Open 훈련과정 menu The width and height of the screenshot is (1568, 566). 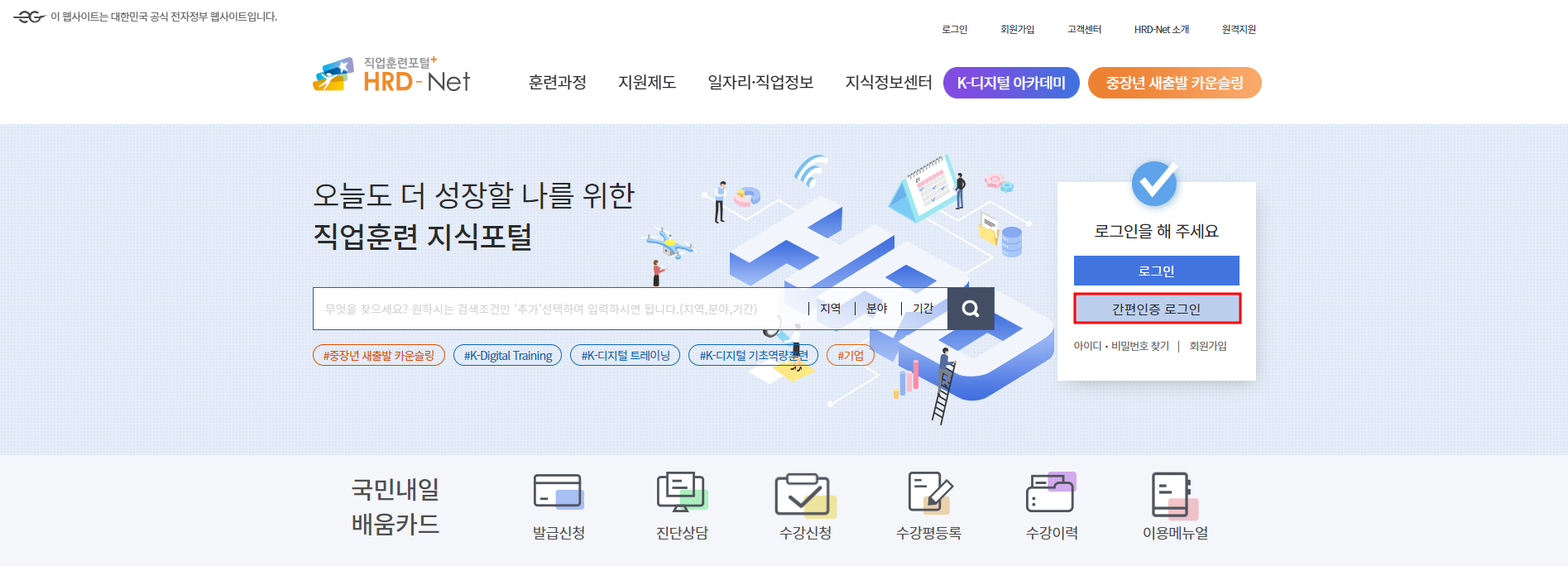[x=557, y=83]
